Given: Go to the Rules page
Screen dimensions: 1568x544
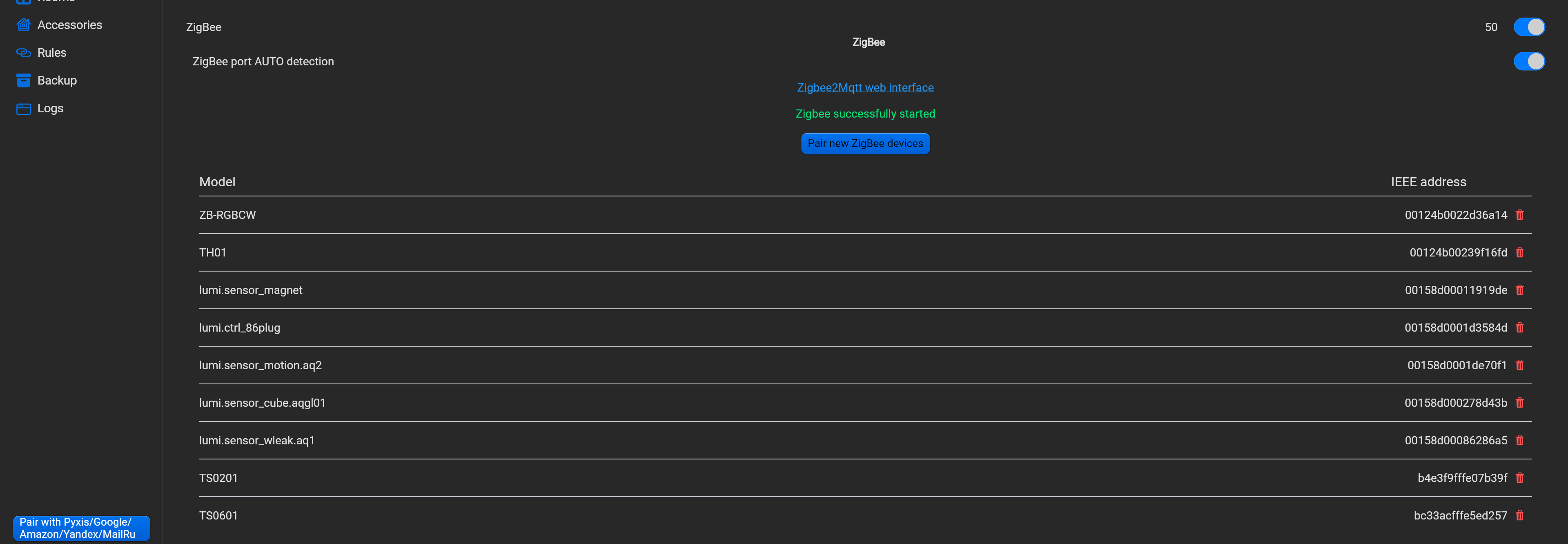Looking at the screenshot, I should (x=52, y=53).
